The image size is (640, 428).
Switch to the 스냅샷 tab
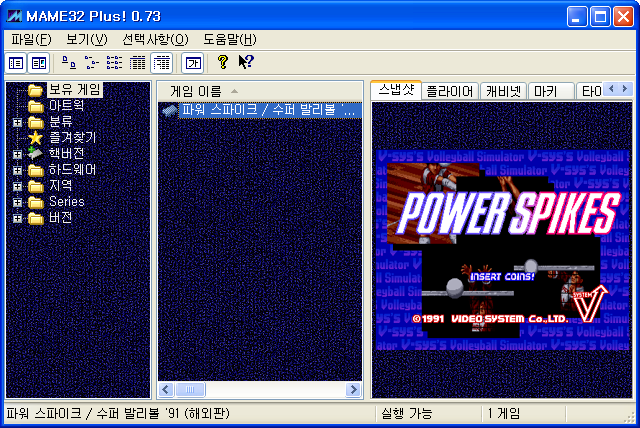click(x=396, y=90)
